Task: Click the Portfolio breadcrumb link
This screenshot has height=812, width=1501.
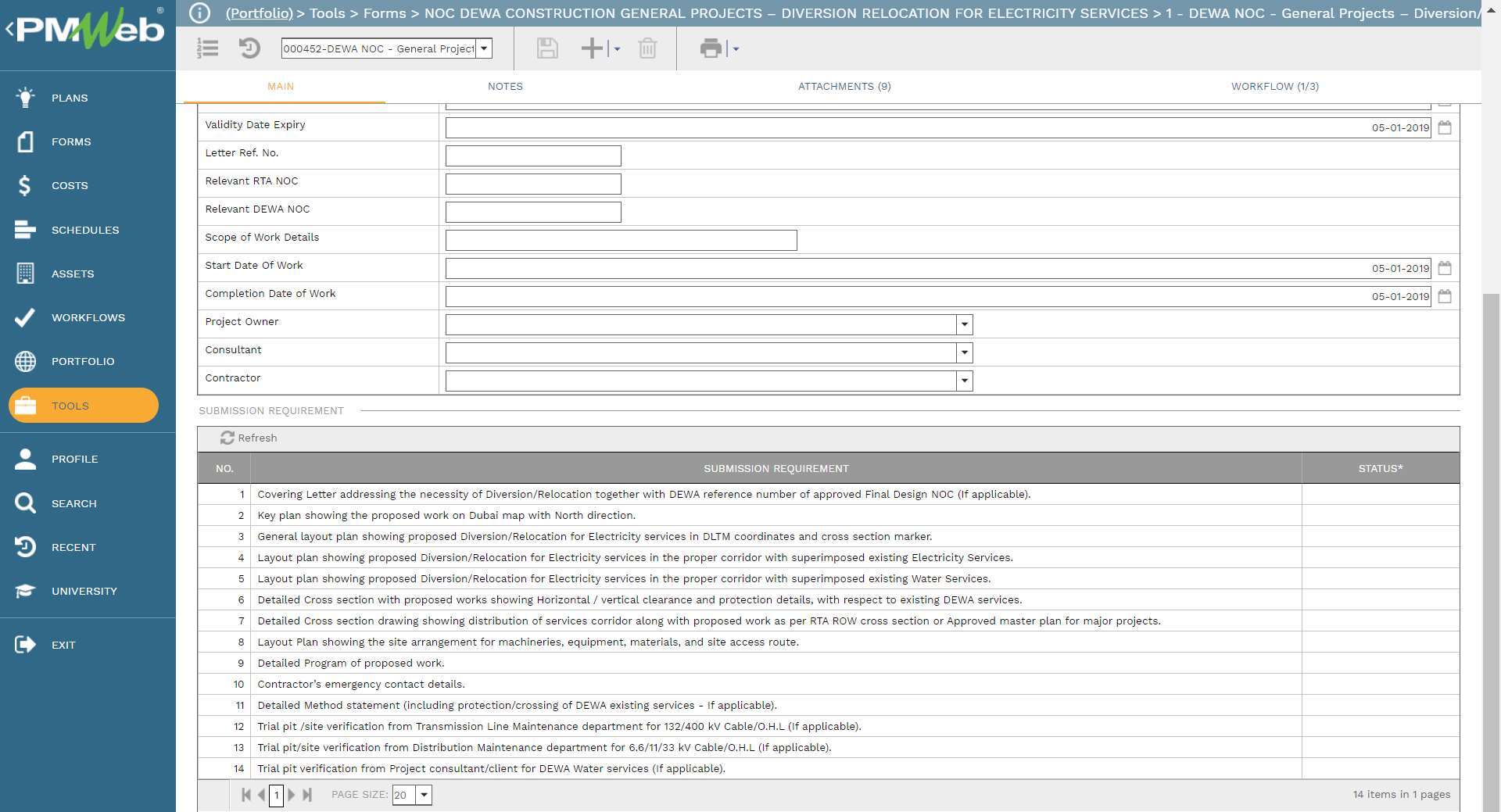Action: click(x=259, y=13)
